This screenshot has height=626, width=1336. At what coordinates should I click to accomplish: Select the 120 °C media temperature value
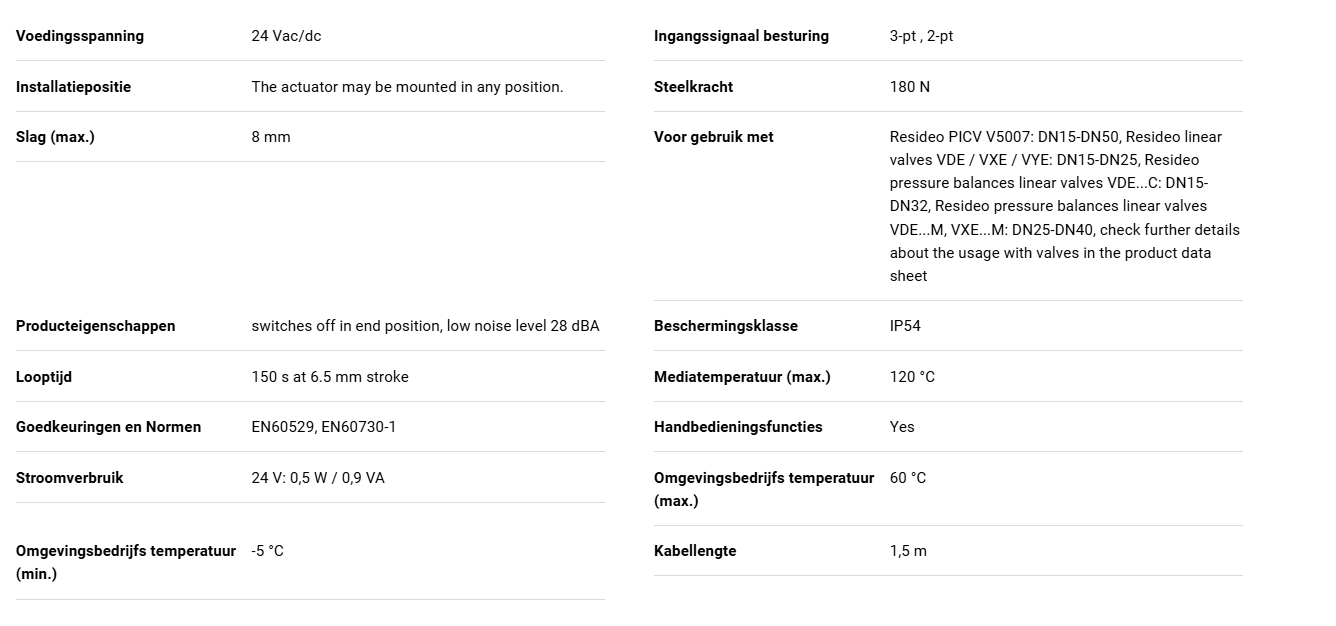tap(912, 377)
